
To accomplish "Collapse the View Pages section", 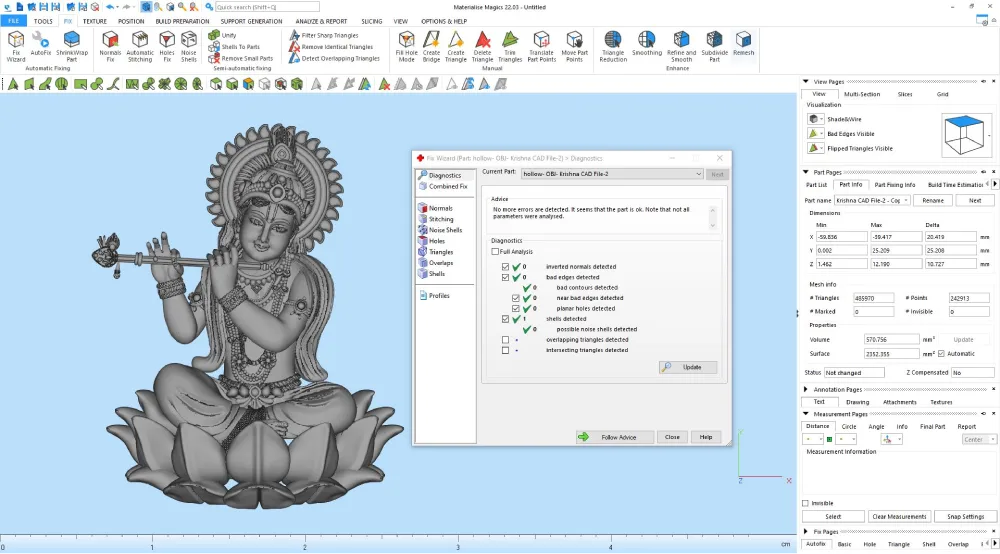I will click(806, 82).
